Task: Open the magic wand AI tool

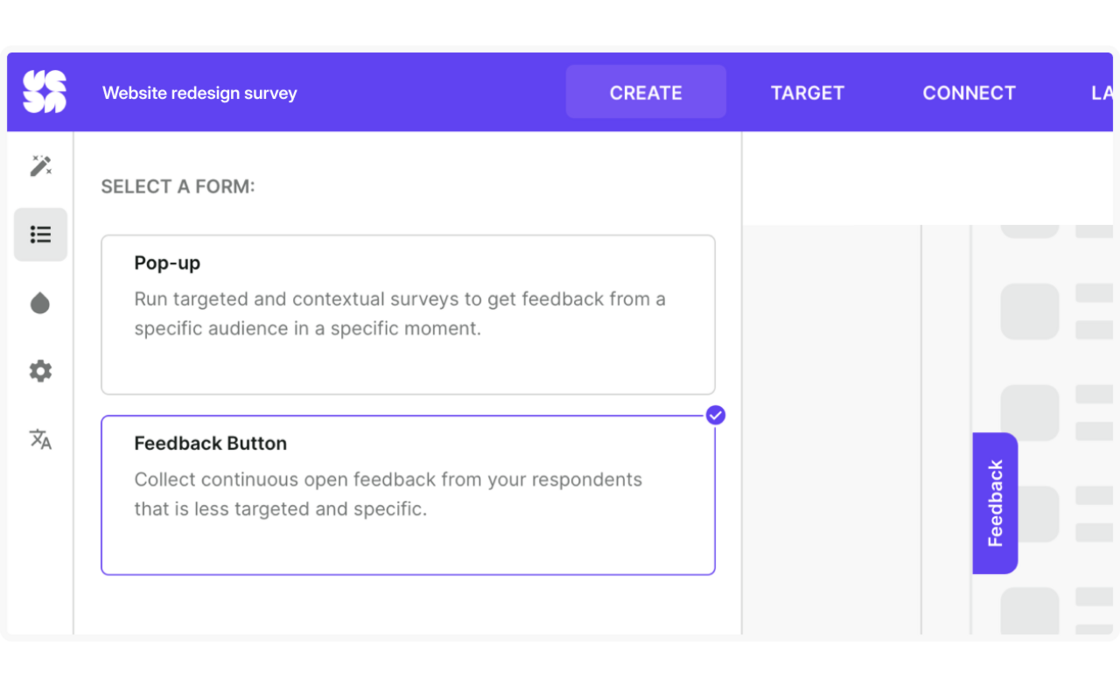Action: (41, 166)
